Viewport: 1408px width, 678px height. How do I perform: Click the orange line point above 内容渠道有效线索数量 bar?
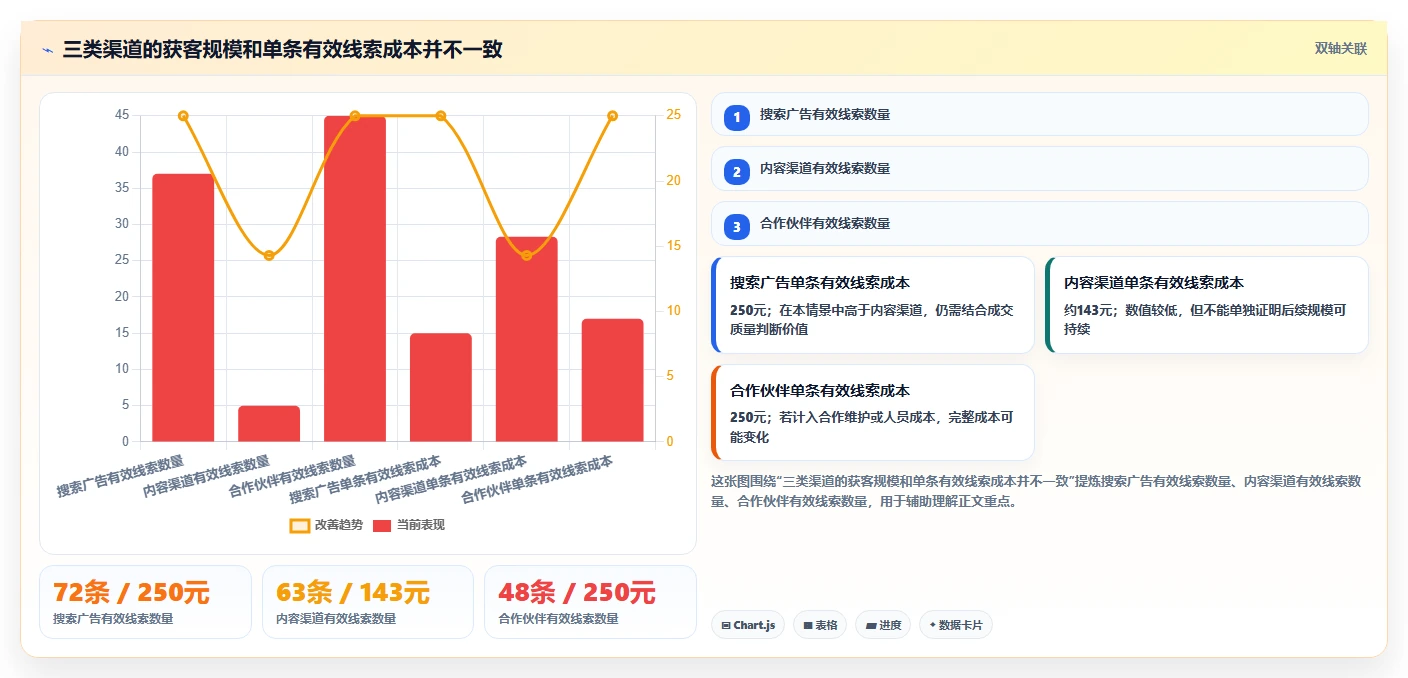[x=269, y=256]
